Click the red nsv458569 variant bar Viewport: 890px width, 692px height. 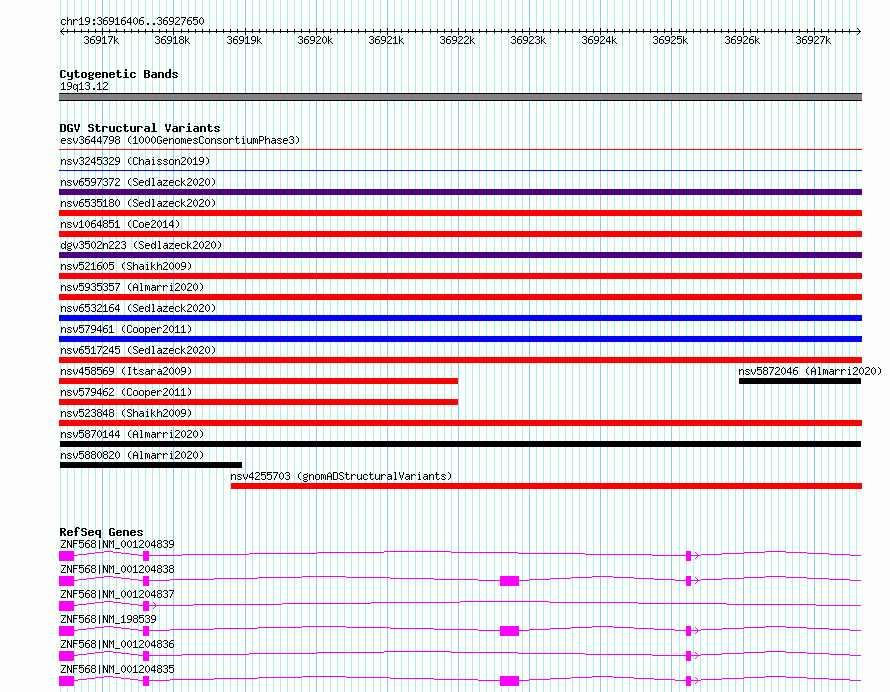[258, 381]
